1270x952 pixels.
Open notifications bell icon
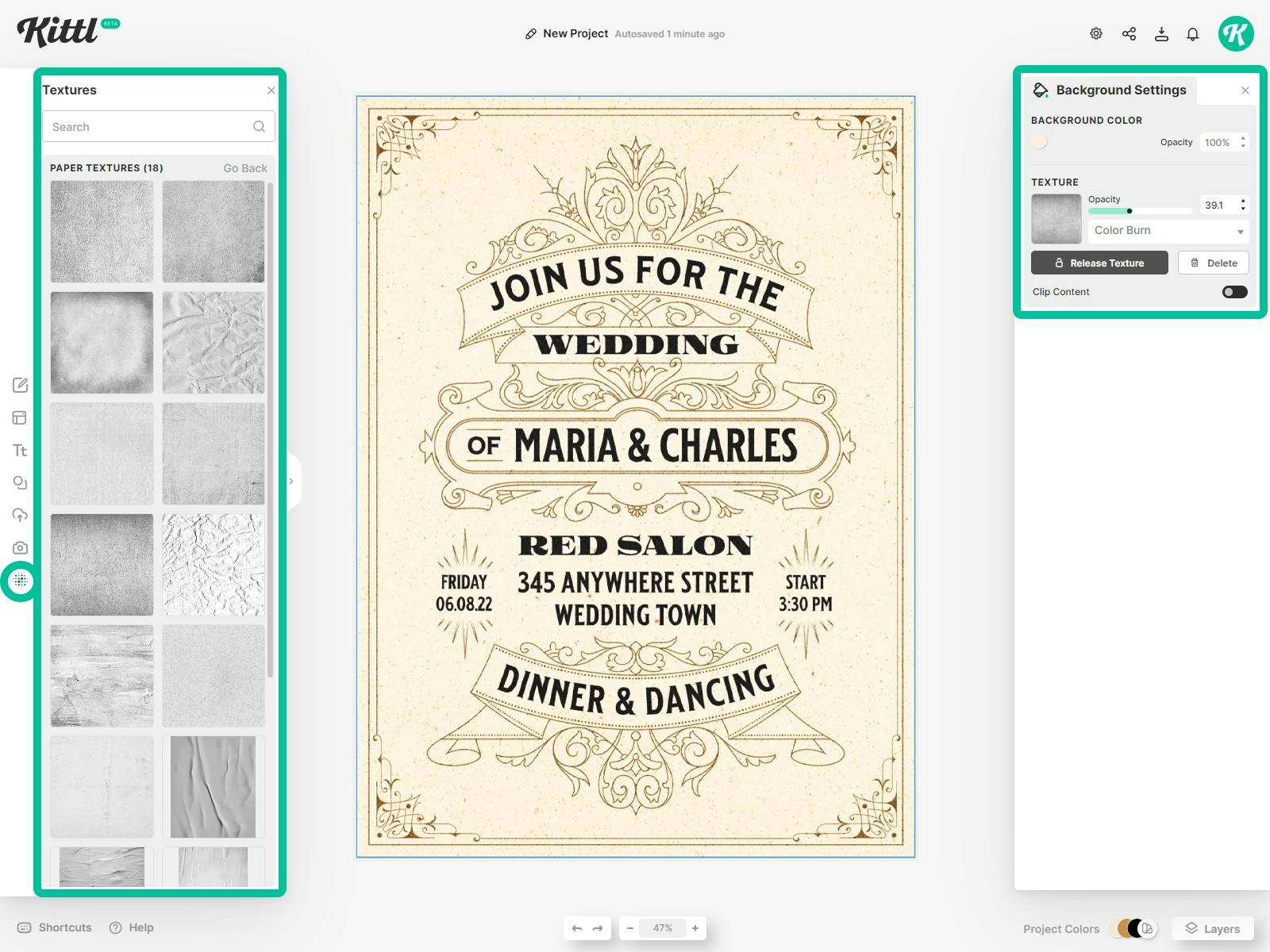[1192, 34]
